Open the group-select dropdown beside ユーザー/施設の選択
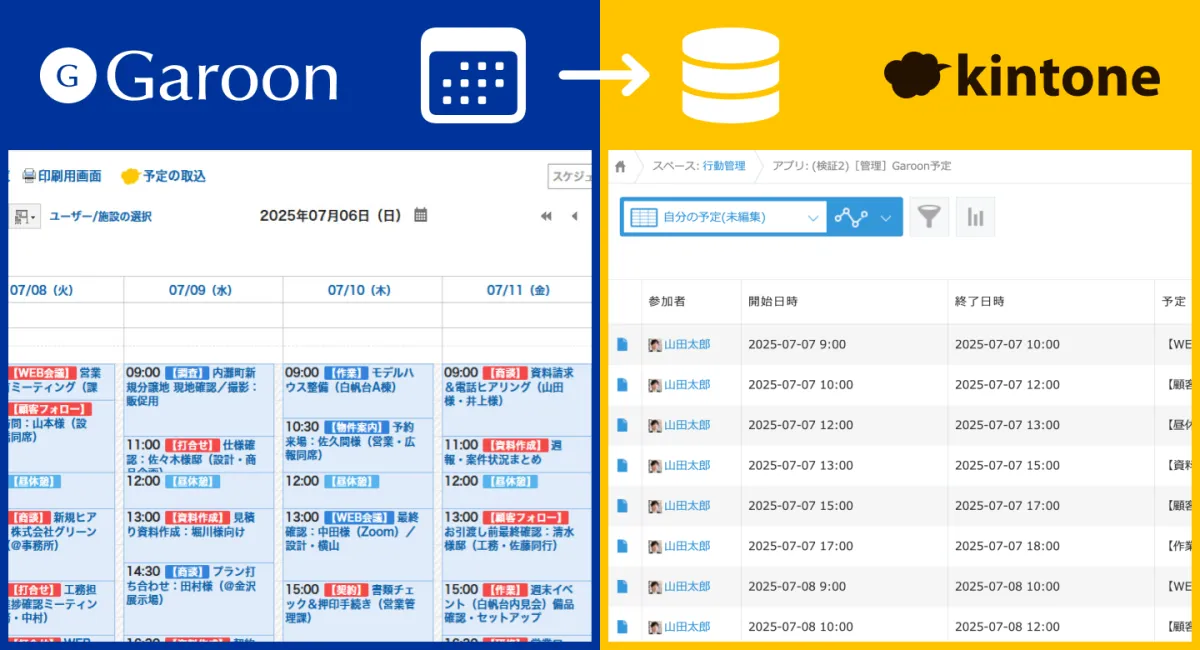 pyautogui.click(x=24, y=216)
